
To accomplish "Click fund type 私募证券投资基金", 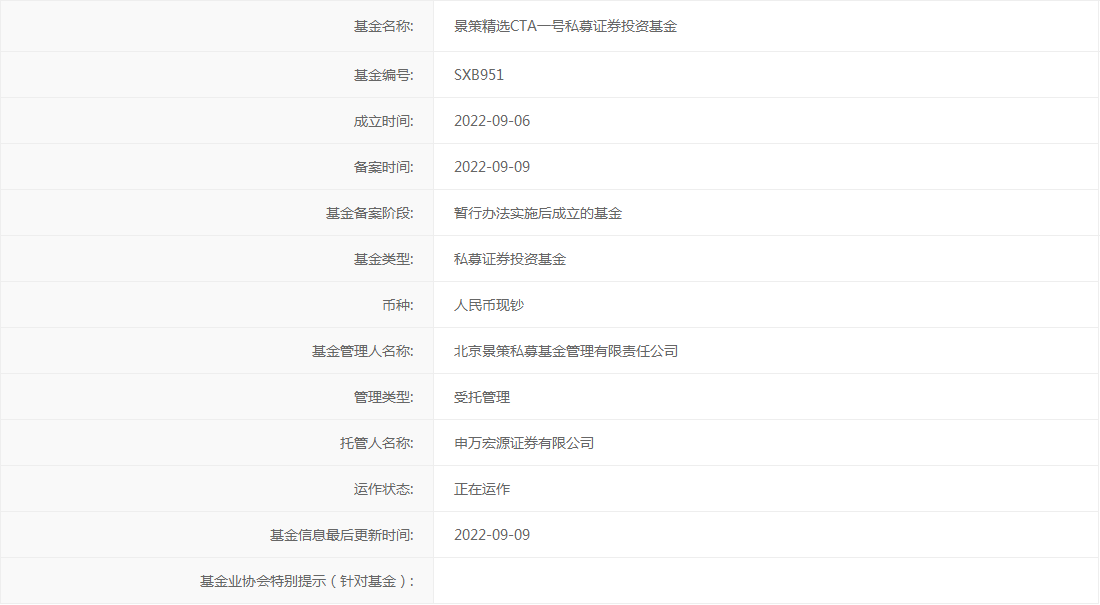I will 511,258.
